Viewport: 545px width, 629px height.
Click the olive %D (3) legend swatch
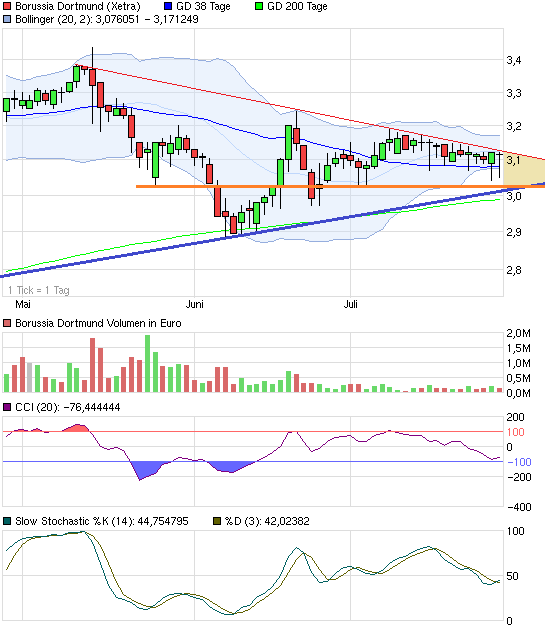(x=217, y=521)
